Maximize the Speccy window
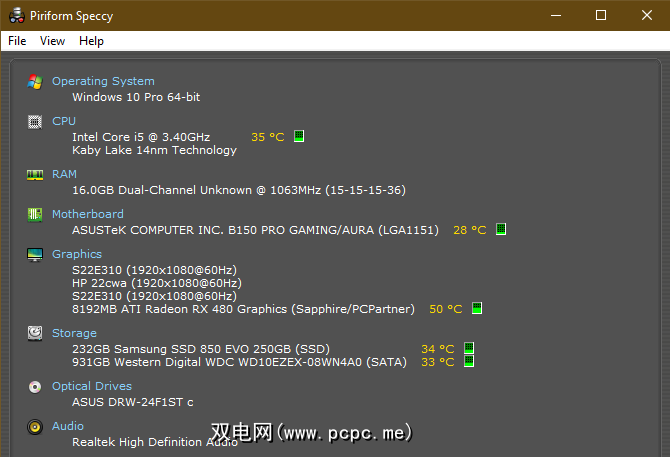Viewport: 670px width, 457px height. click(601, 15)
